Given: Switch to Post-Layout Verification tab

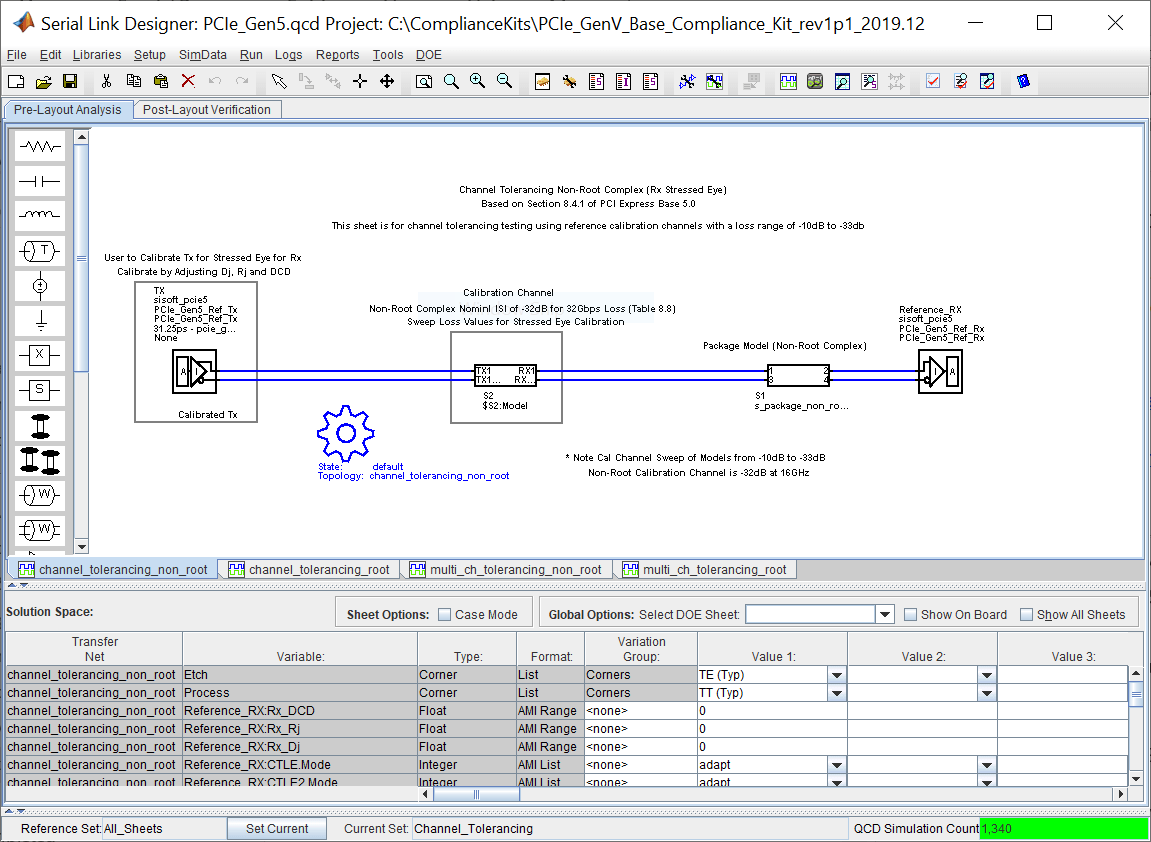Looking at the screenshot, I should 206,109.
